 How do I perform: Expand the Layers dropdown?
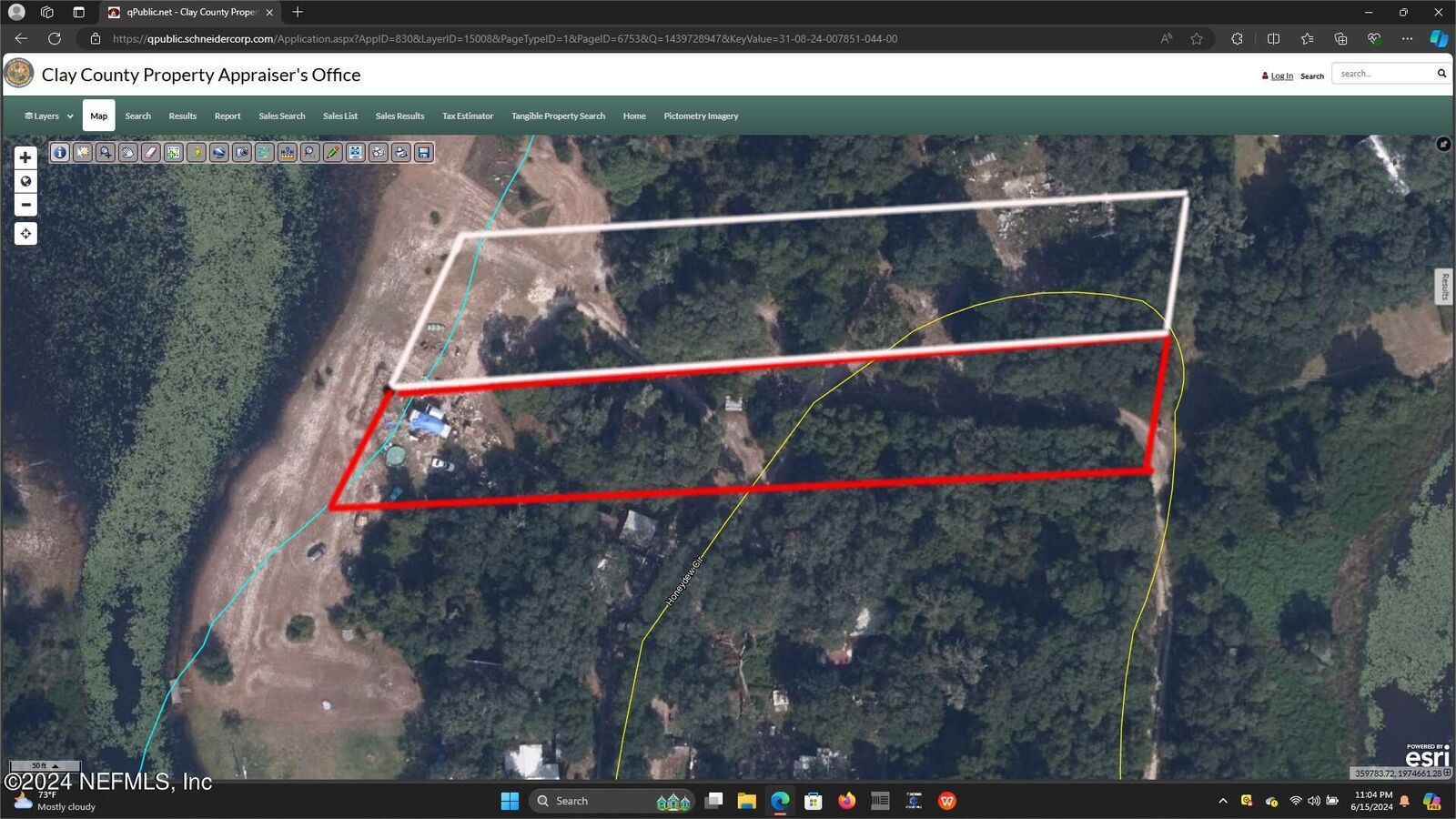[x=49, y=116]
